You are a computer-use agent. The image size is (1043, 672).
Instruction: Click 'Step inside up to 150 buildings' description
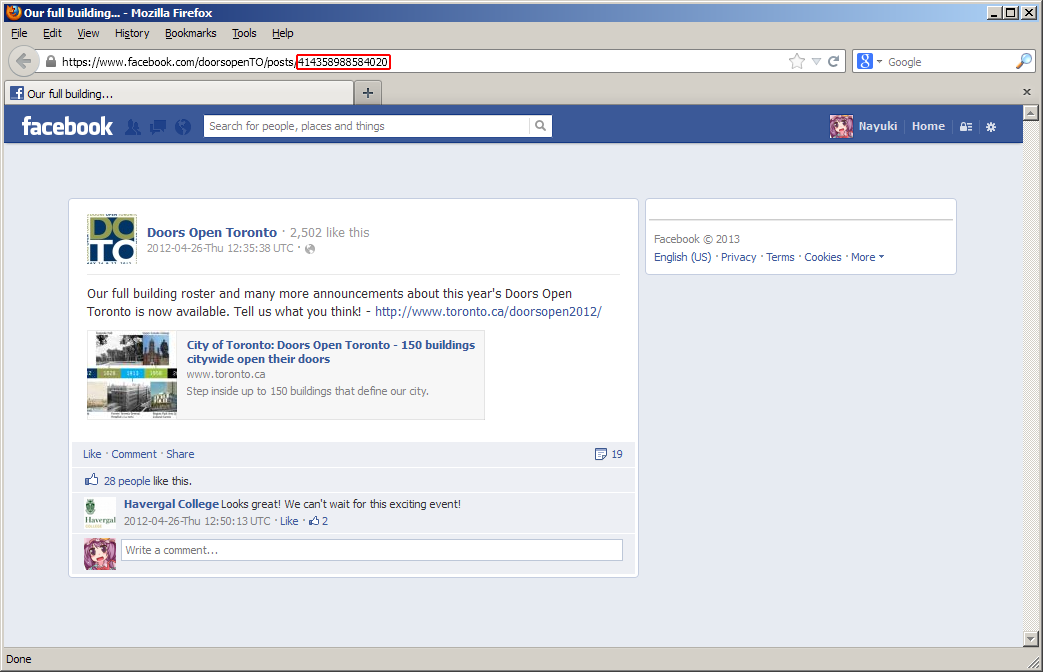tap(307, 391)
